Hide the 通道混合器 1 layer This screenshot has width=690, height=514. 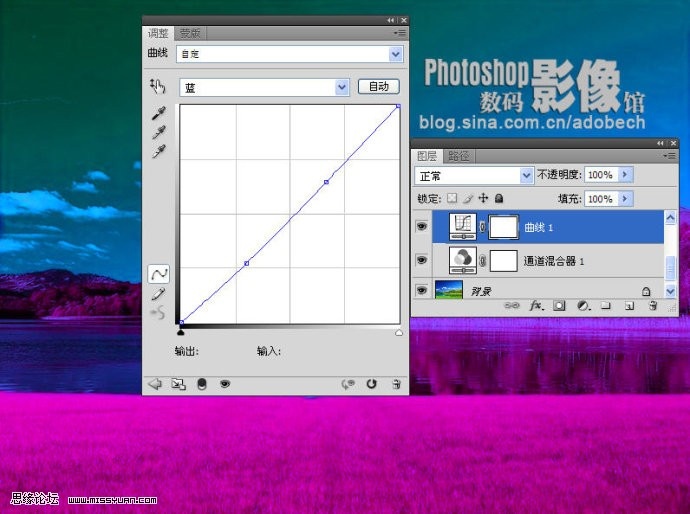(422, 260)
